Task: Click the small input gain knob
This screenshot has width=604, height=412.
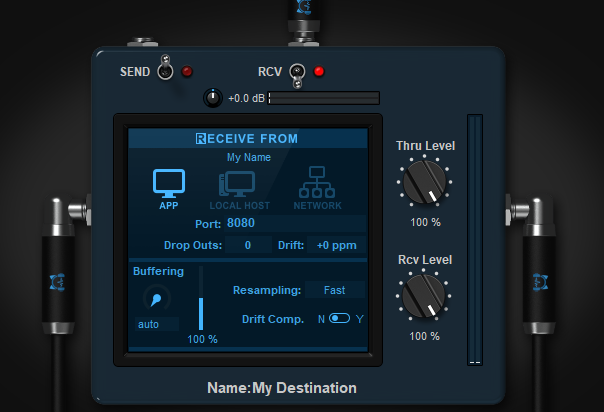Action: (x=213, y=98)
